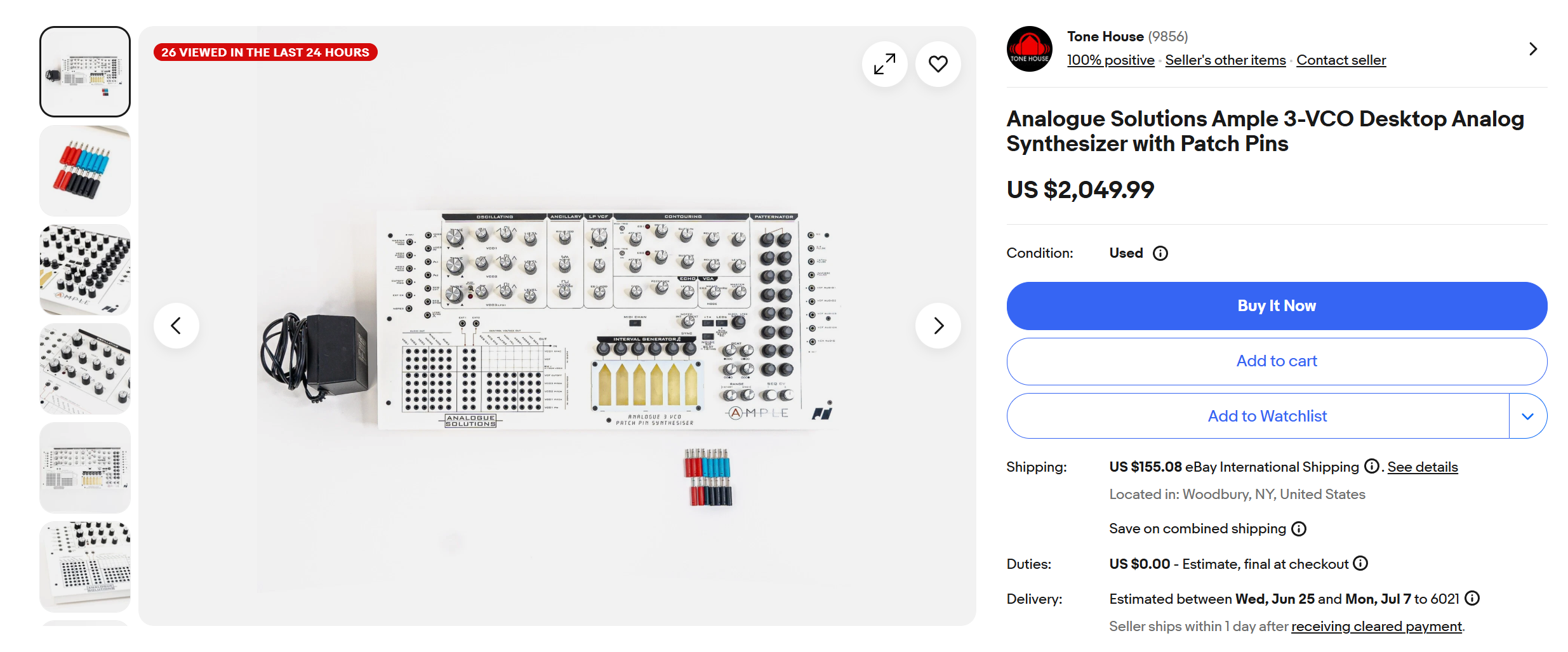Show eBay International Shipping info icon

pyautogui.click(x=1371, y=467)
